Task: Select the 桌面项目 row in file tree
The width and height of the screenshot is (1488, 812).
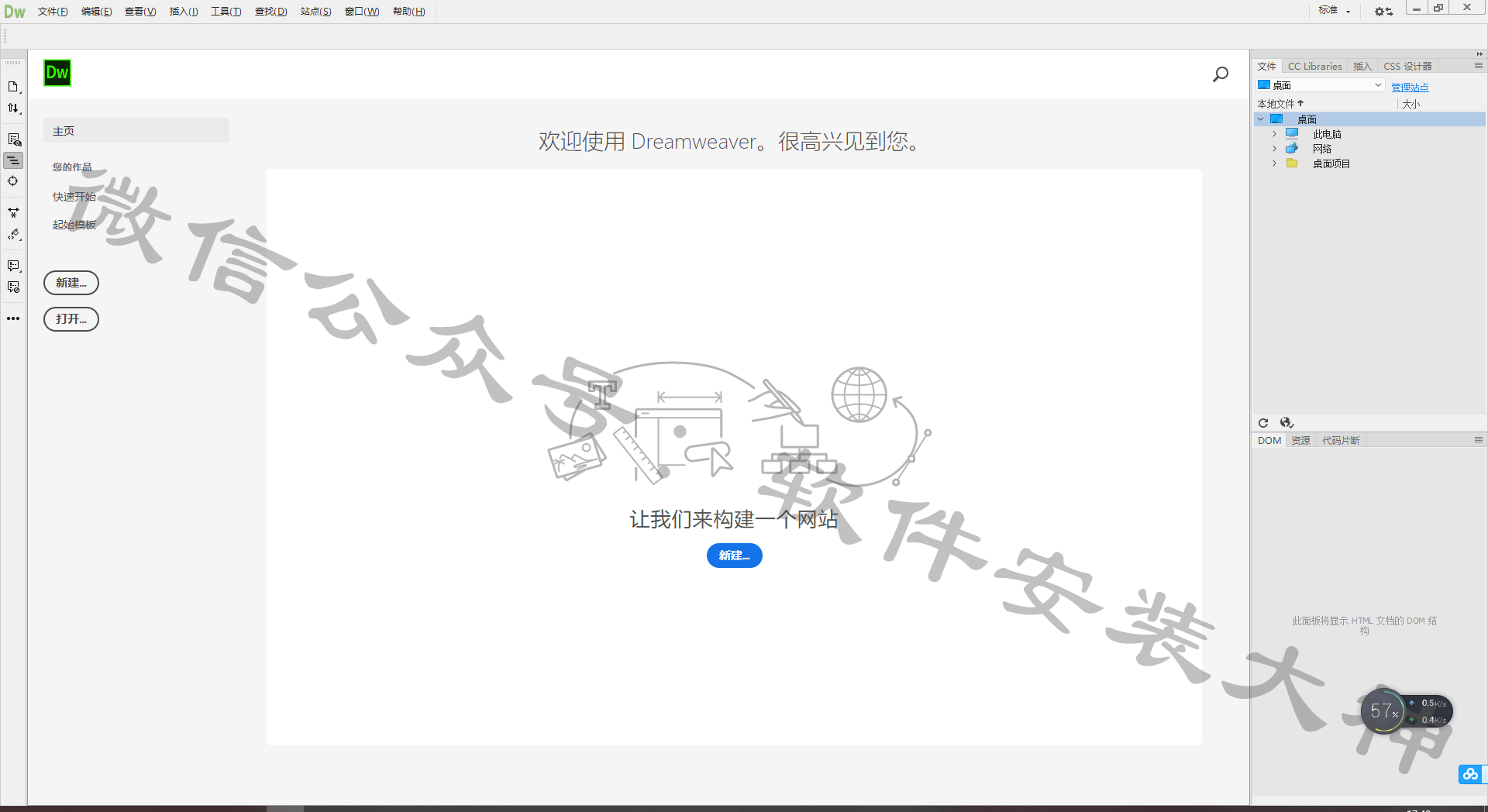Action: click(1369, 163)
